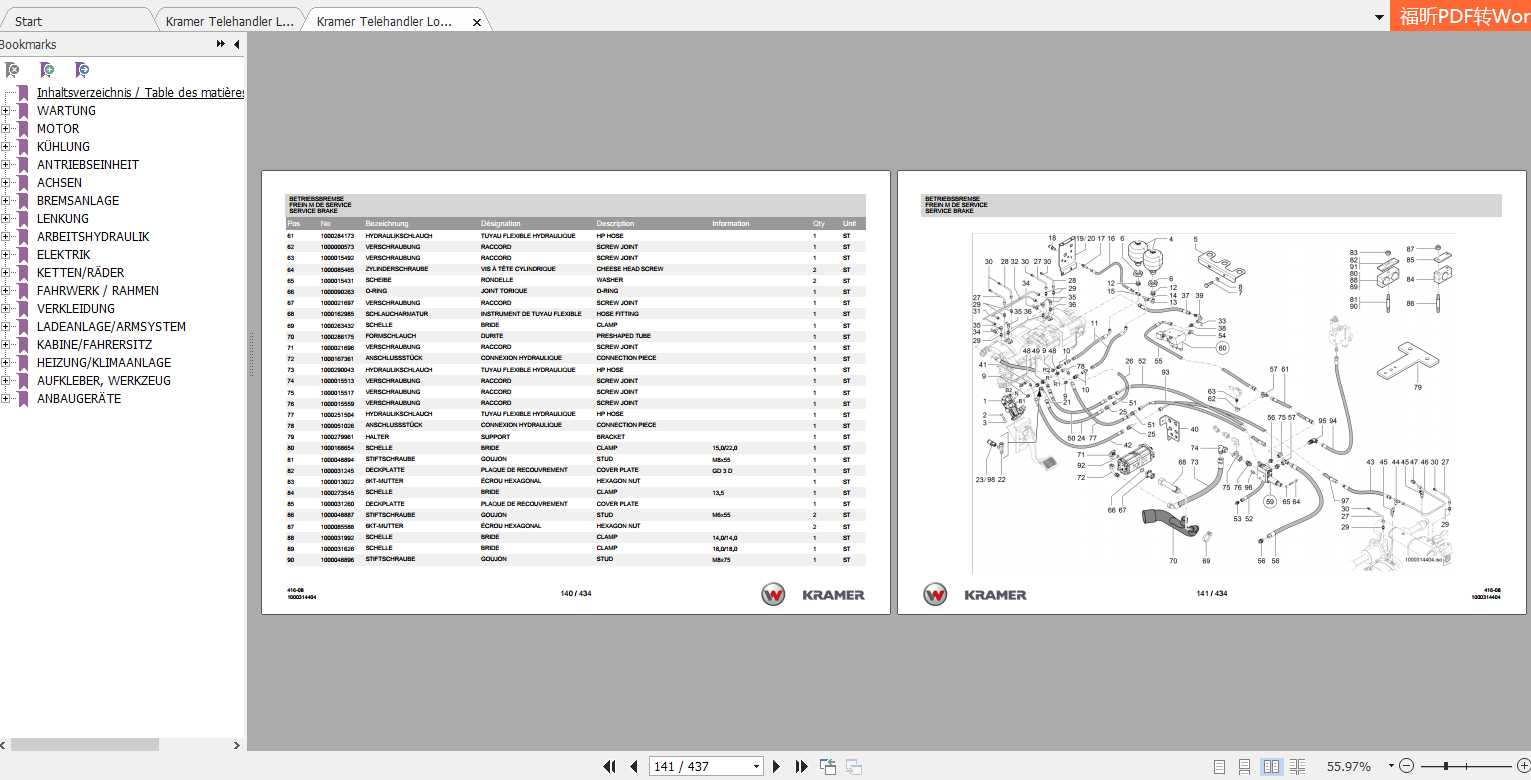Close the active Kramer Telehandler tab

click(477, 22)
